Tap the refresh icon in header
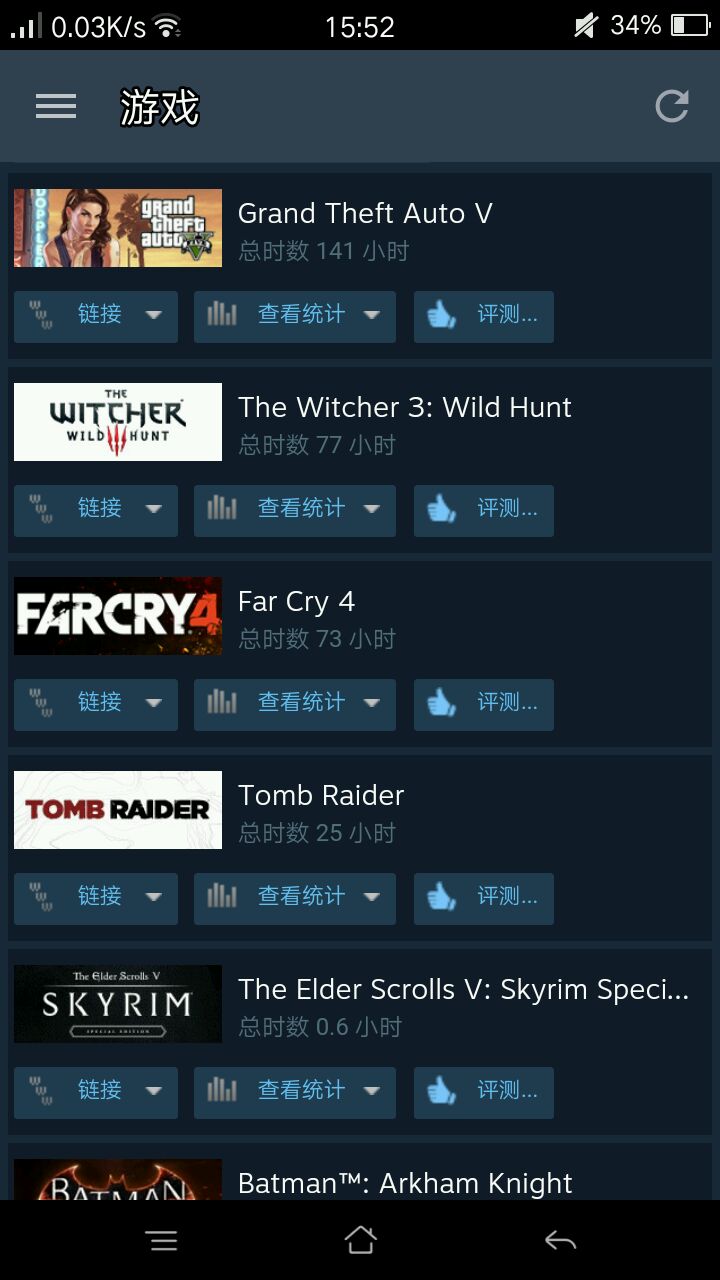720x1280 pixels. click(x=672, y=106)
